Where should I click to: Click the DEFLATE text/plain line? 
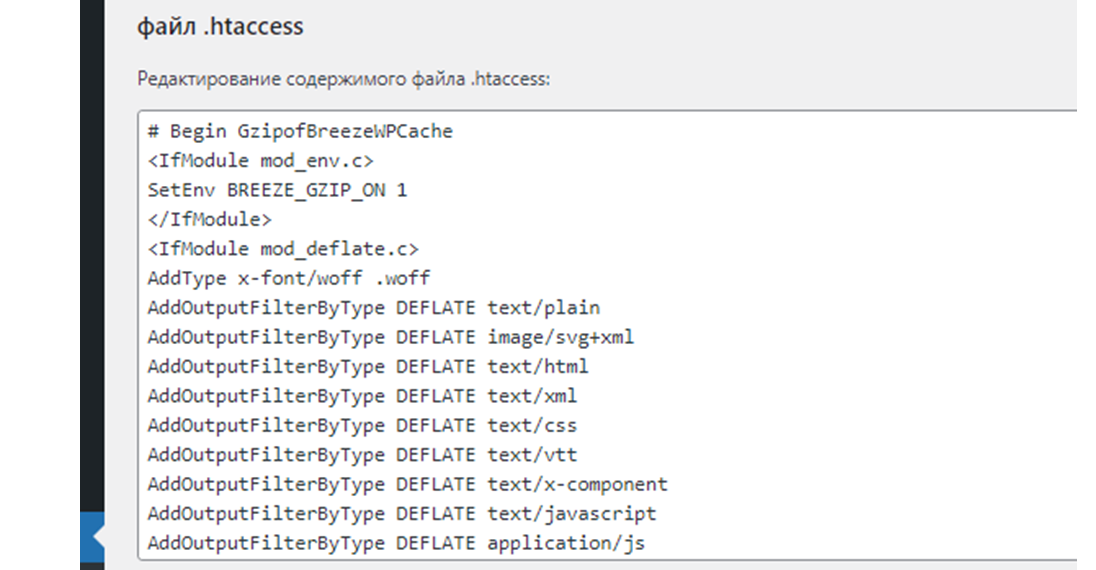coord(374,308)
